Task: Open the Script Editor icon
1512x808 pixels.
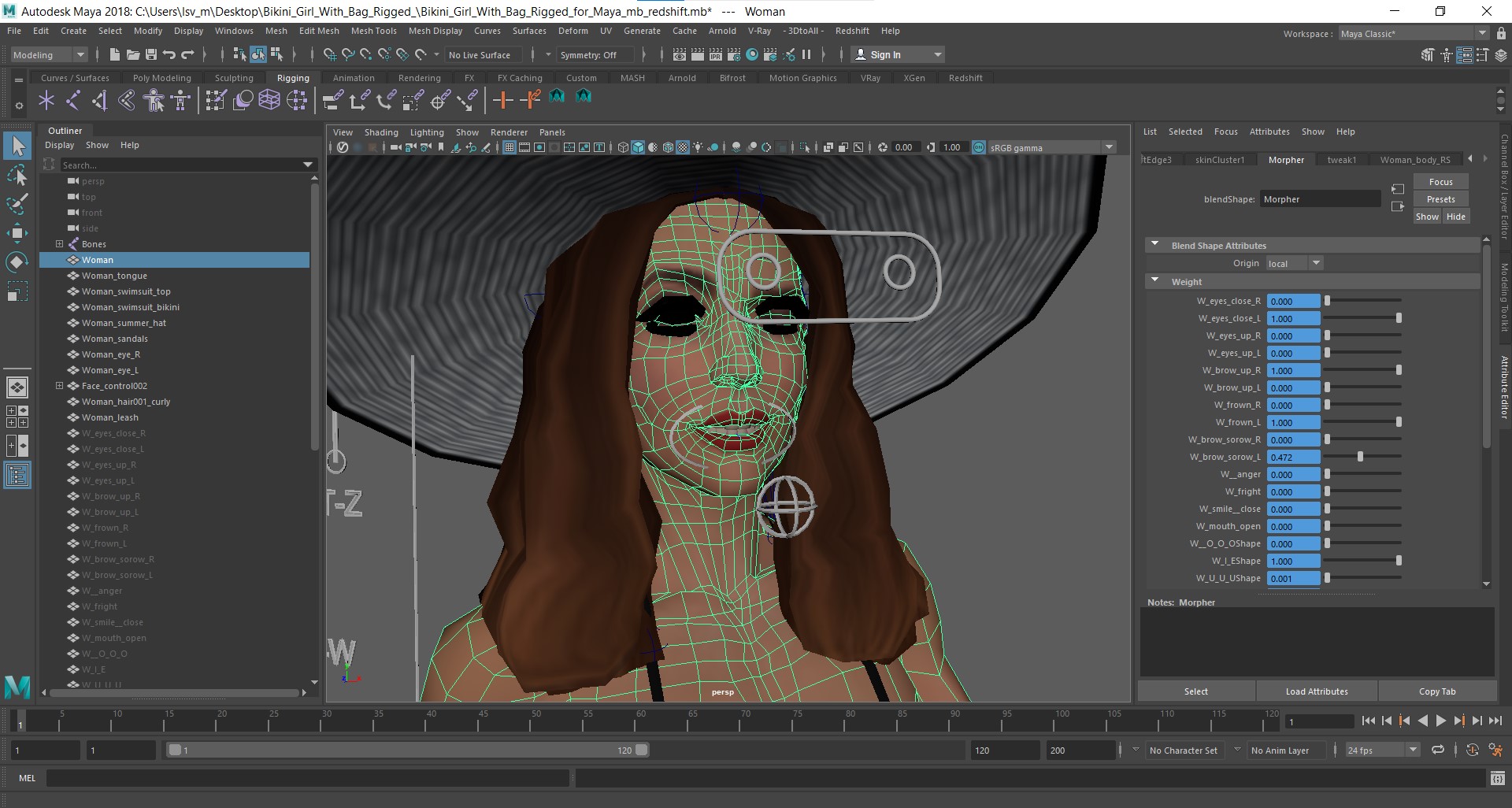Action: pos(1498,779)
